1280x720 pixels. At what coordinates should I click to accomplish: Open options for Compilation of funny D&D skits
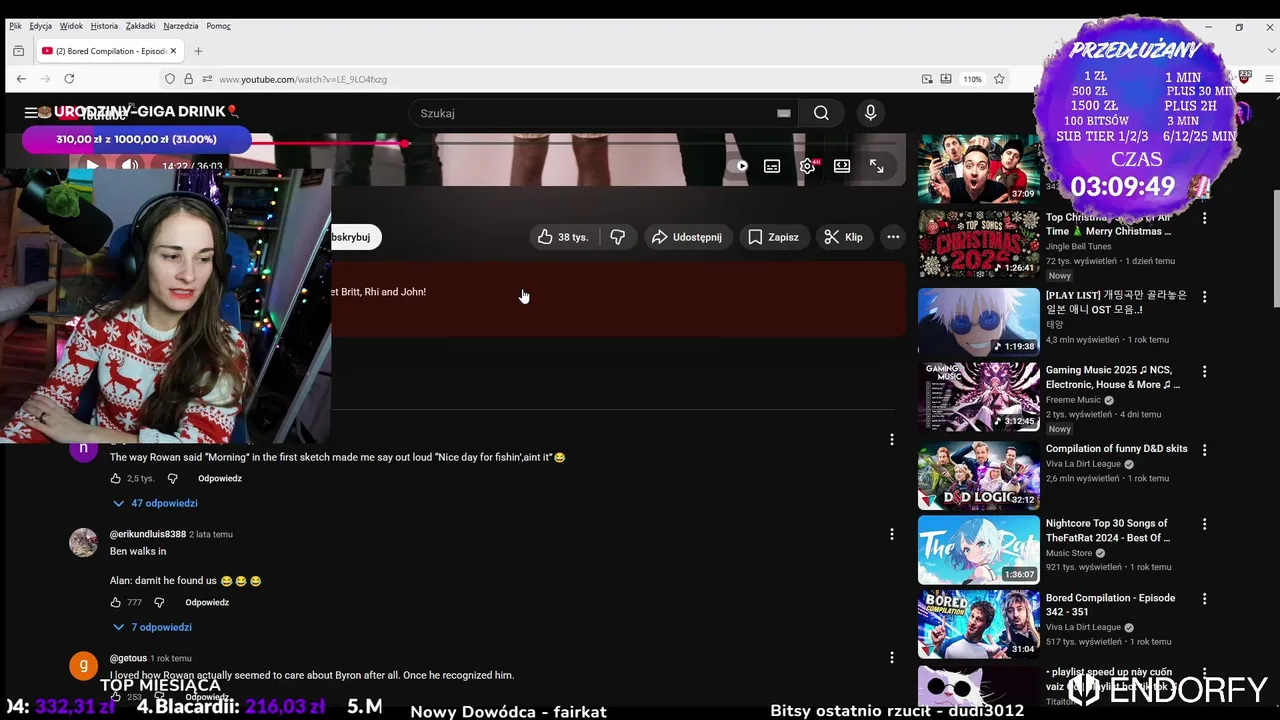pos(1205,449)
